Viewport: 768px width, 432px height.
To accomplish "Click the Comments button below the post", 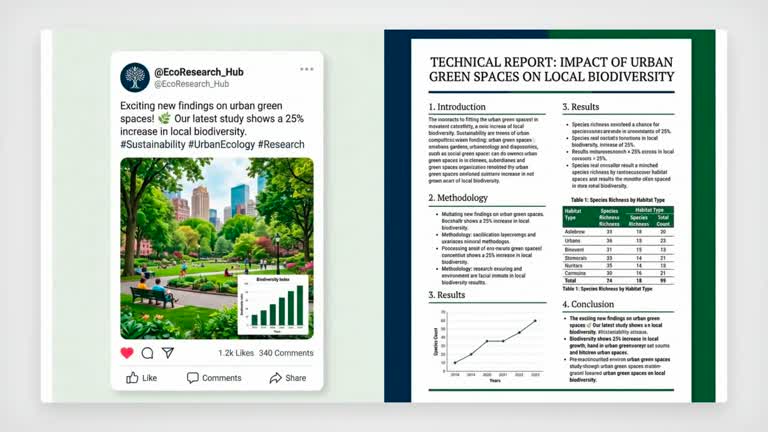I will pos(214,378).
